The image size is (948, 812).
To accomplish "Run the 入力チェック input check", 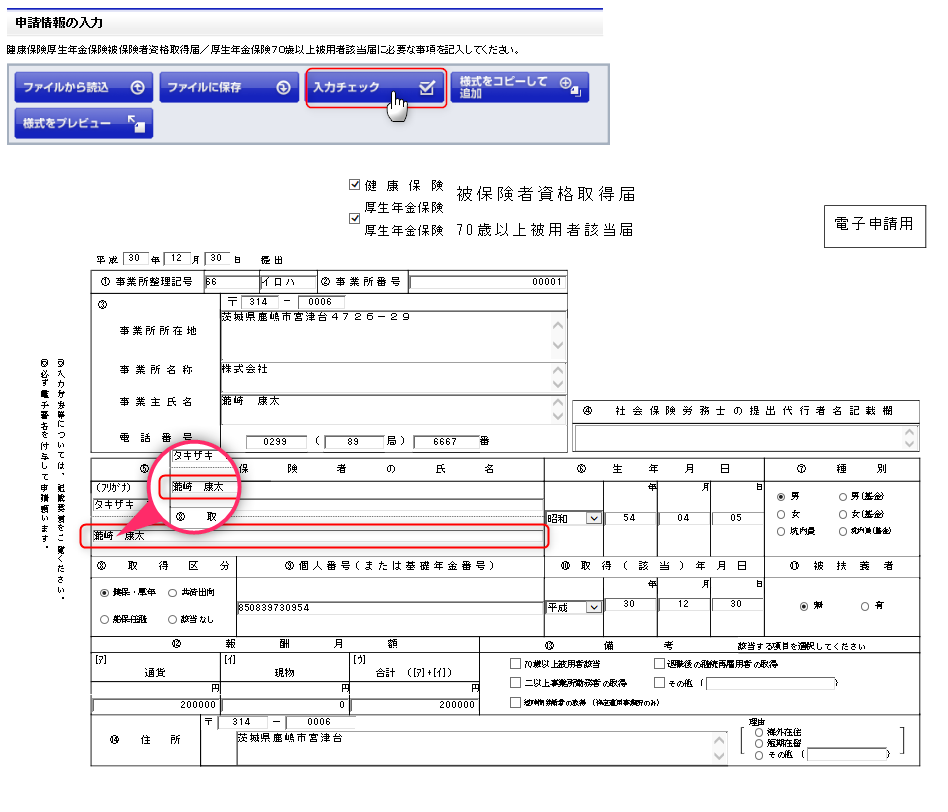I will point(374,88).
